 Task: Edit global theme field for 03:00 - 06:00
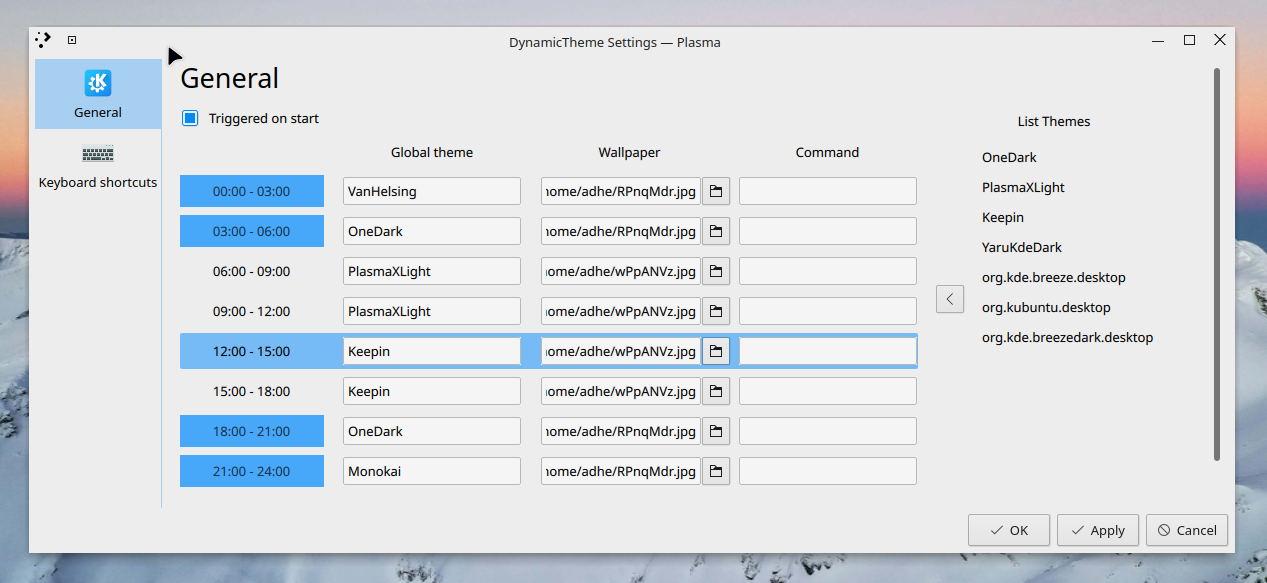coord(432,231)
